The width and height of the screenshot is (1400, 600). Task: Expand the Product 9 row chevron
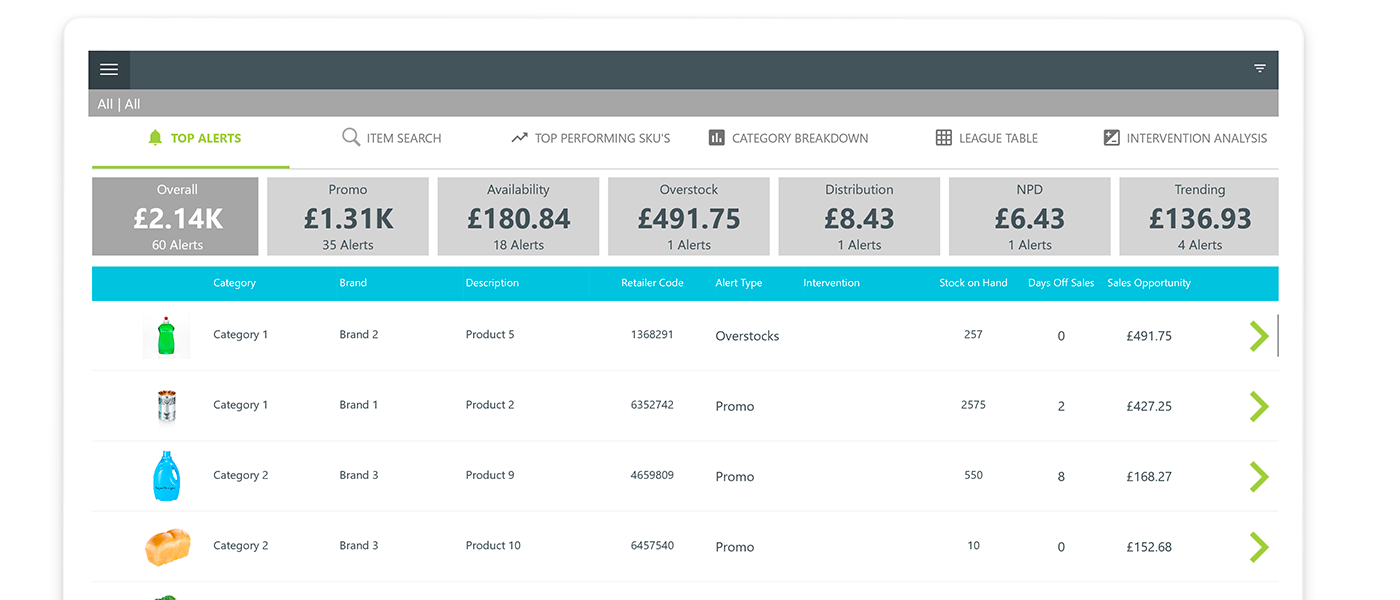coord(1258,476)
